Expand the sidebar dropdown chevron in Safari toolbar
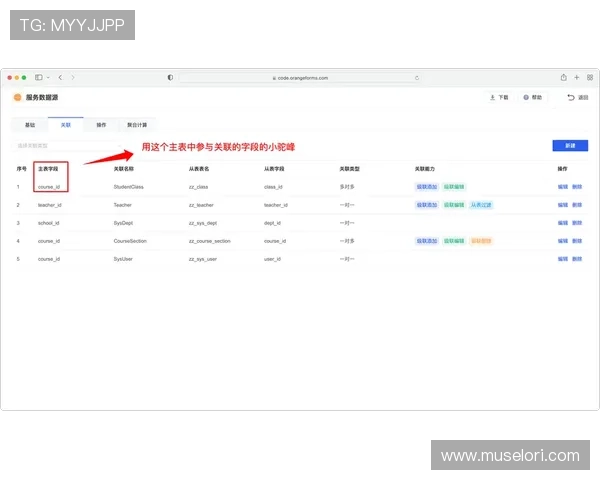 [x=48, y=77]
